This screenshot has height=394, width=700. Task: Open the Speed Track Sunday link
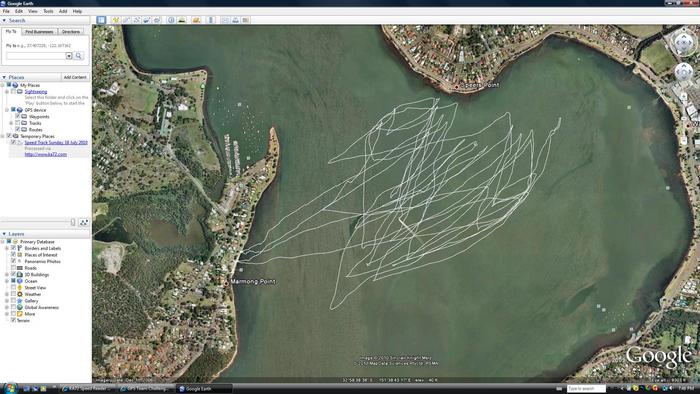click(56, 142)
